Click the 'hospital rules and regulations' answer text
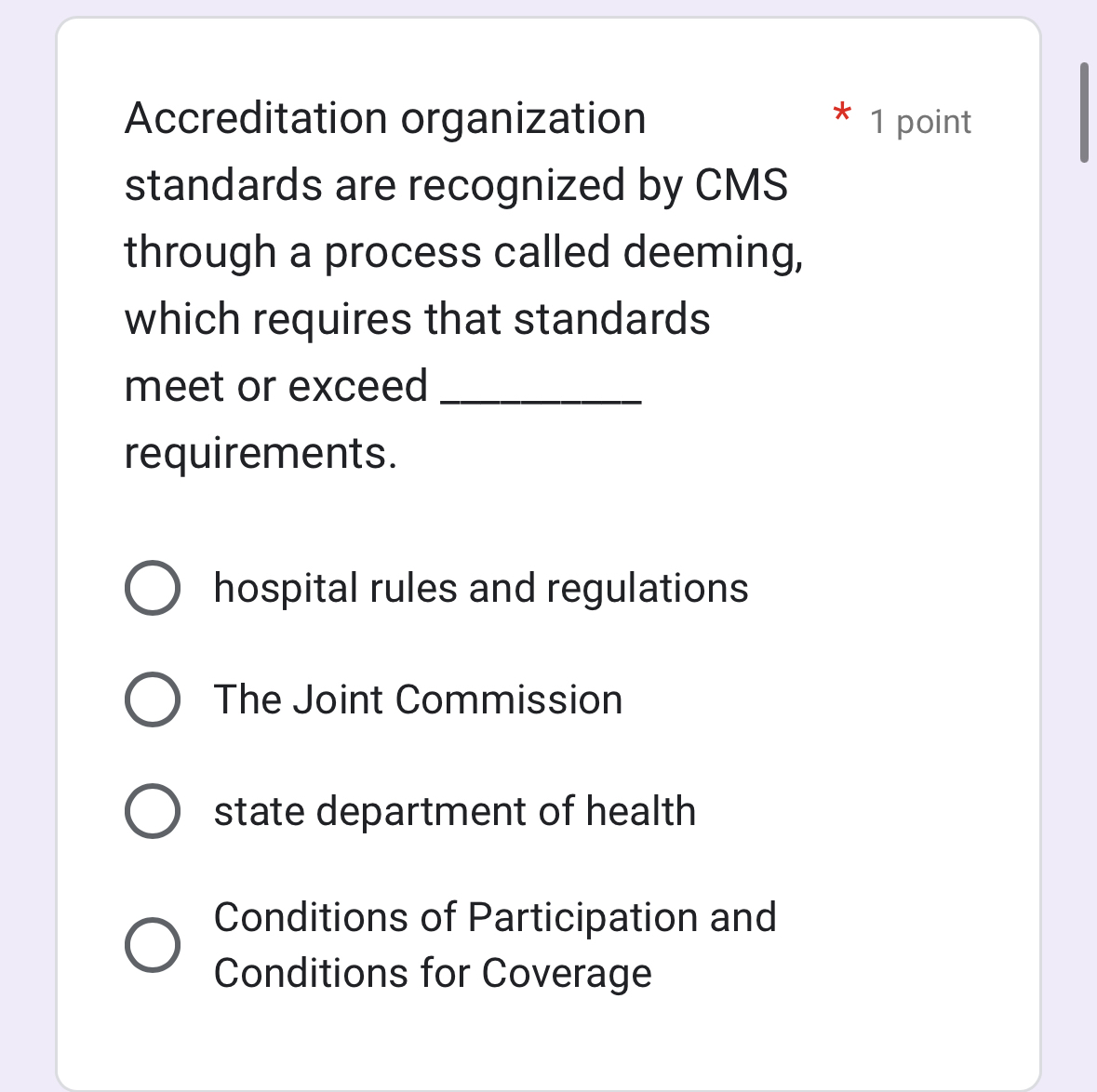This screenshot has width=1097, height=1092. click(480, 587)
